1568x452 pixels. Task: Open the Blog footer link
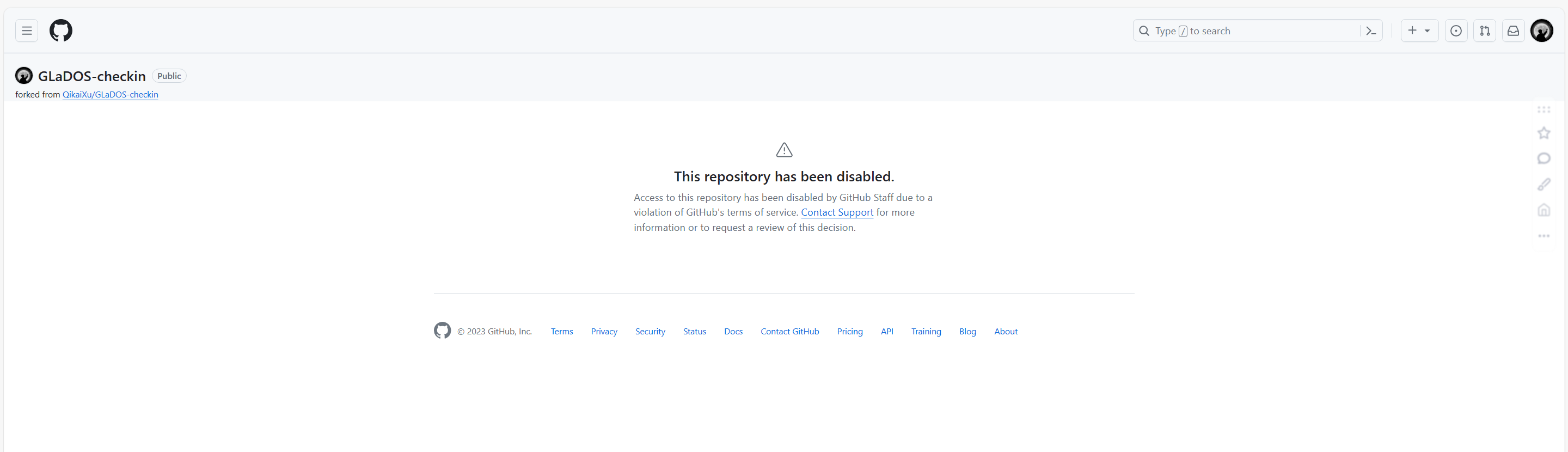[967, 332]
